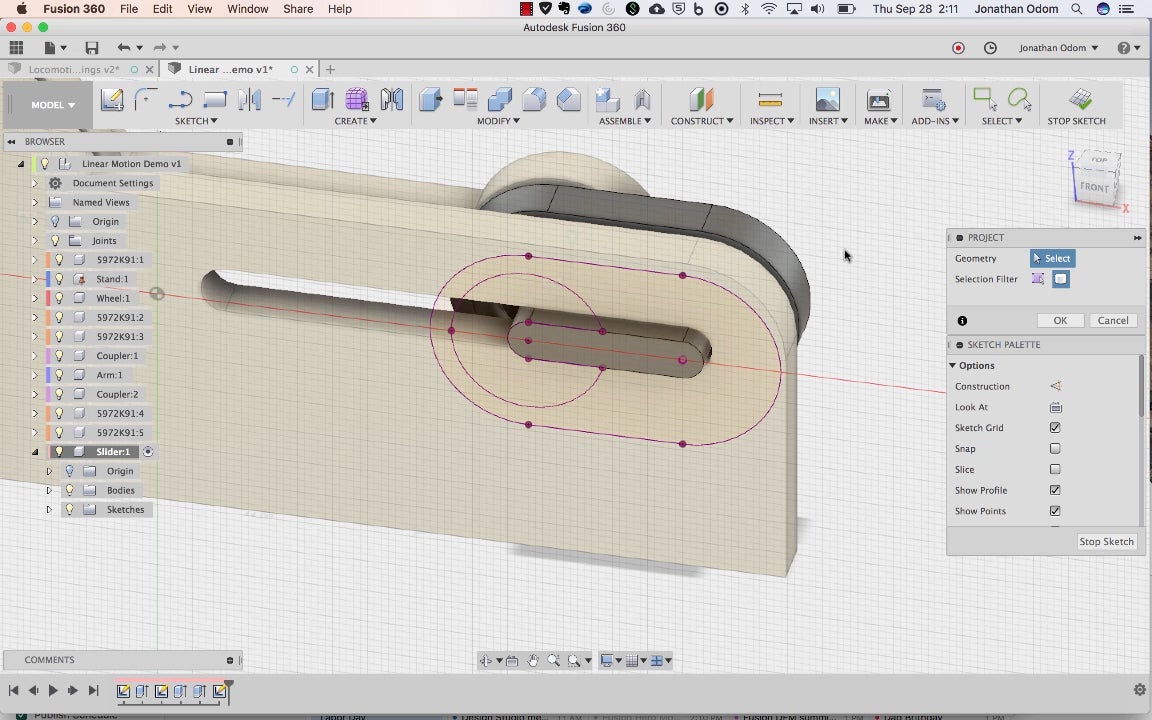Click OK in the Project dialog
This screenshot has width=1152, height=720.
1060,321
